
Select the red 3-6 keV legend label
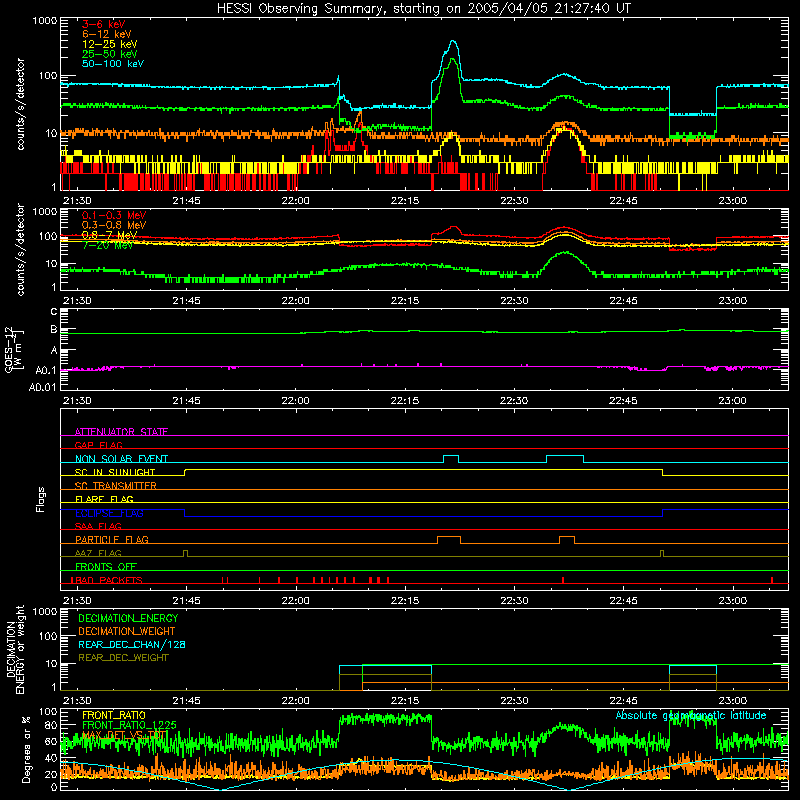point(103,24)
